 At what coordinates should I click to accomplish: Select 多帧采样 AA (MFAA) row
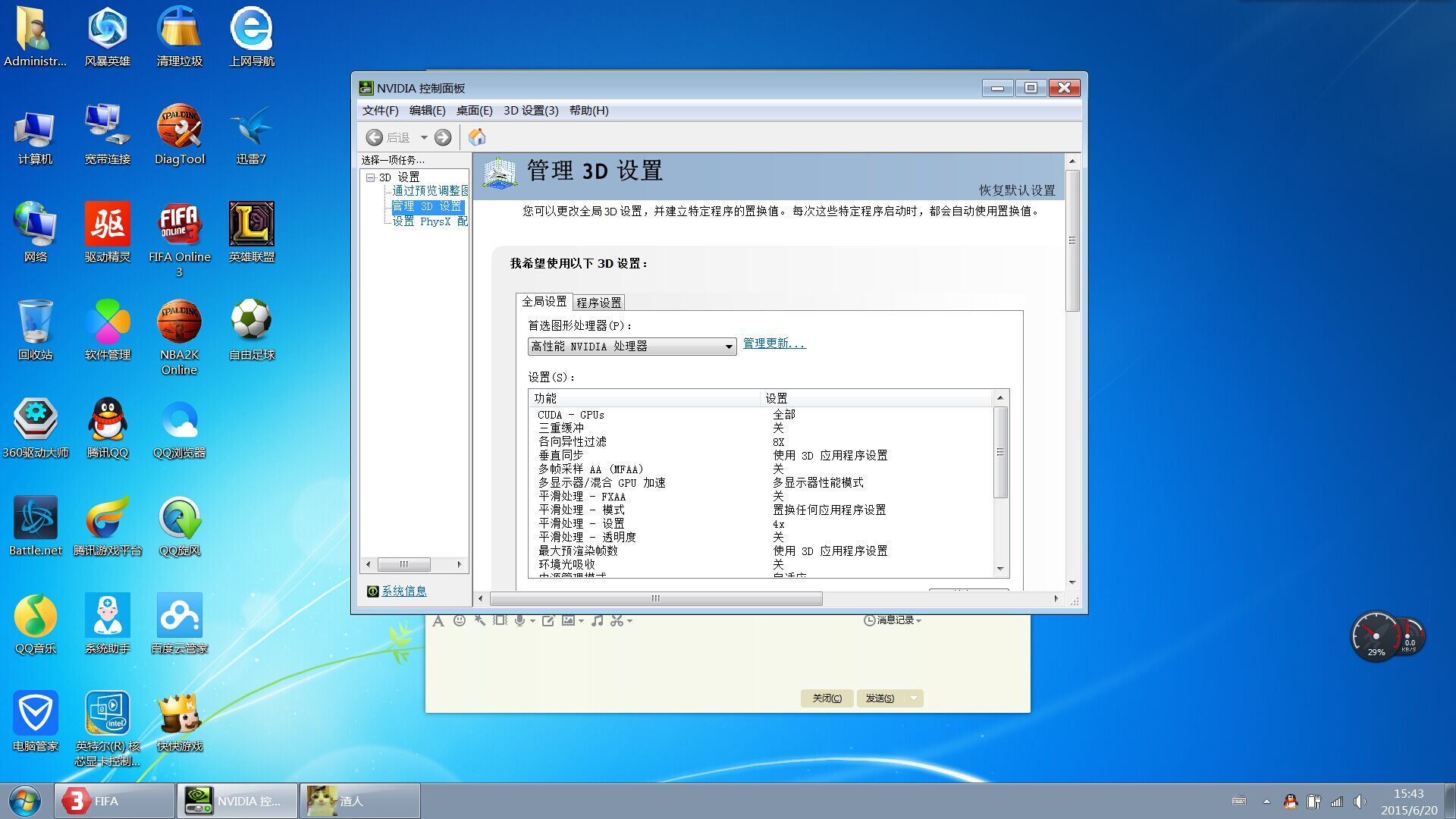click(761, 469)
